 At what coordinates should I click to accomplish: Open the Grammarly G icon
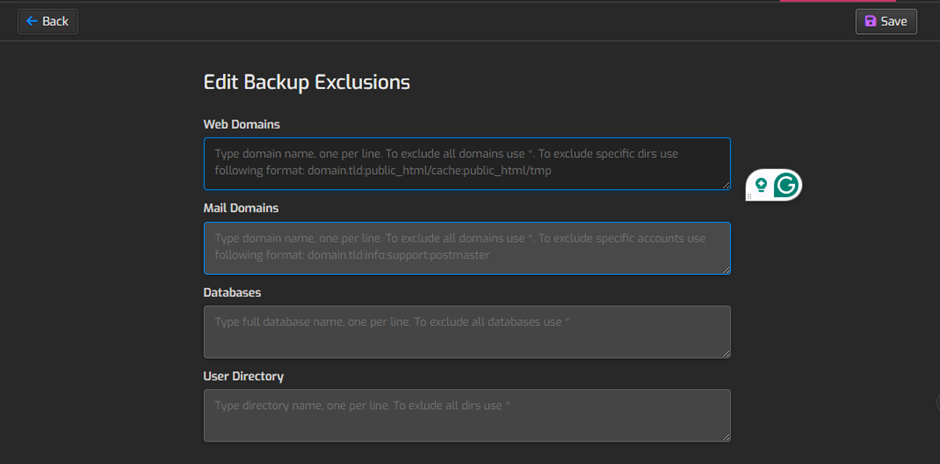(x=787, y=185)
